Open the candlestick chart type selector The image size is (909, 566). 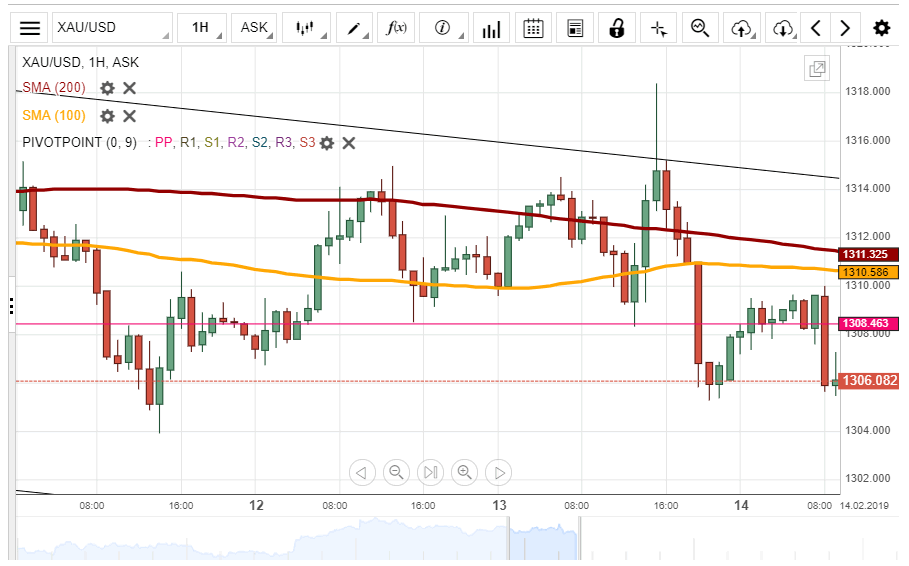[x=306, y=28]
